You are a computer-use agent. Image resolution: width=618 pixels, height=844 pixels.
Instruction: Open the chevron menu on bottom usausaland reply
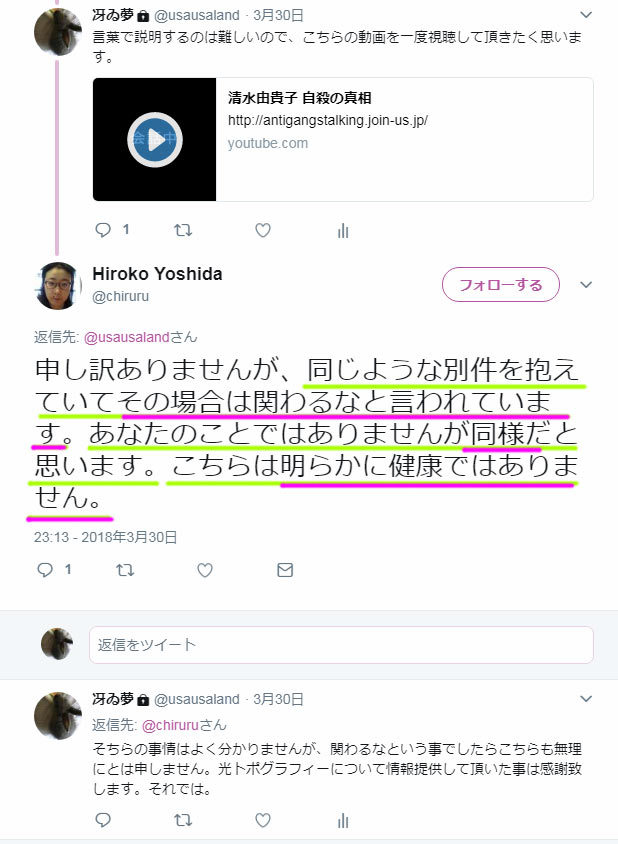click(x=586, y=699)
